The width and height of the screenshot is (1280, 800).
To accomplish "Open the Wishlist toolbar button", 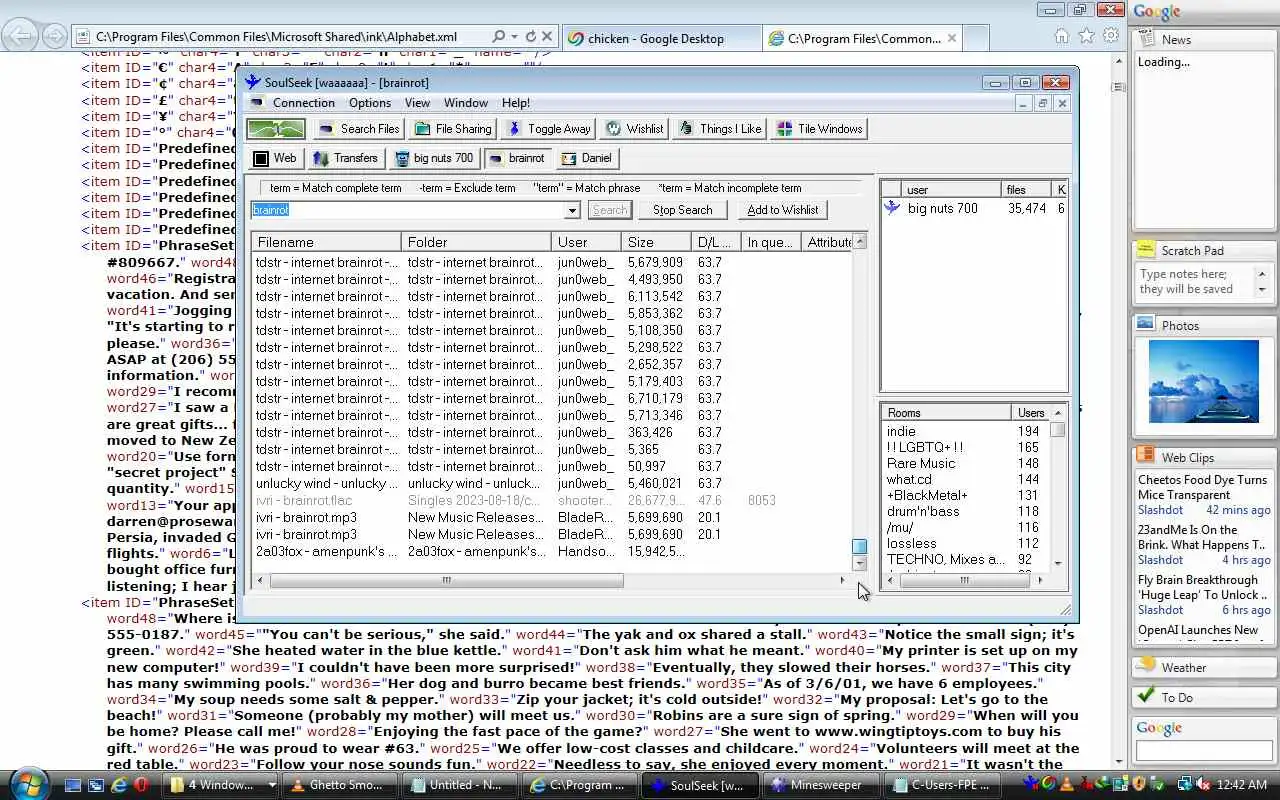I will coord(635,129).
